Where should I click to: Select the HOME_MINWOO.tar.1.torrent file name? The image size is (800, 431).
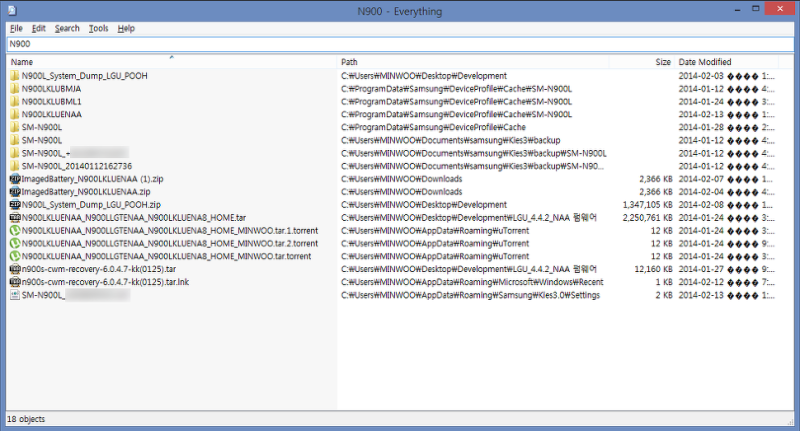point(169,231)
